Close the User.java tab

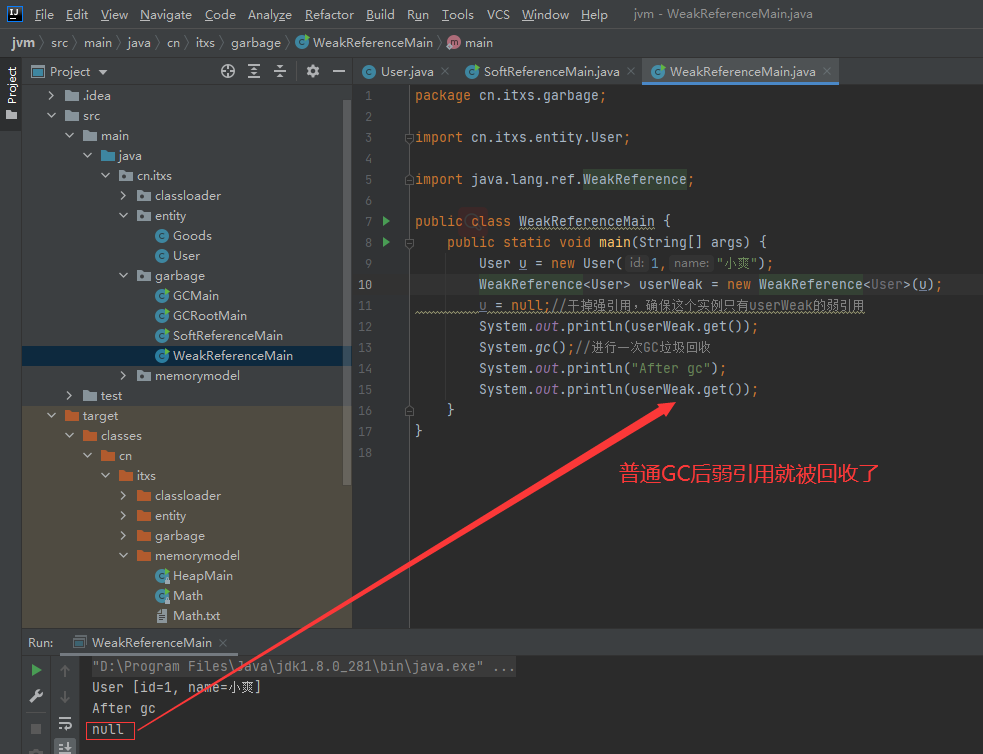coord(445,71)
